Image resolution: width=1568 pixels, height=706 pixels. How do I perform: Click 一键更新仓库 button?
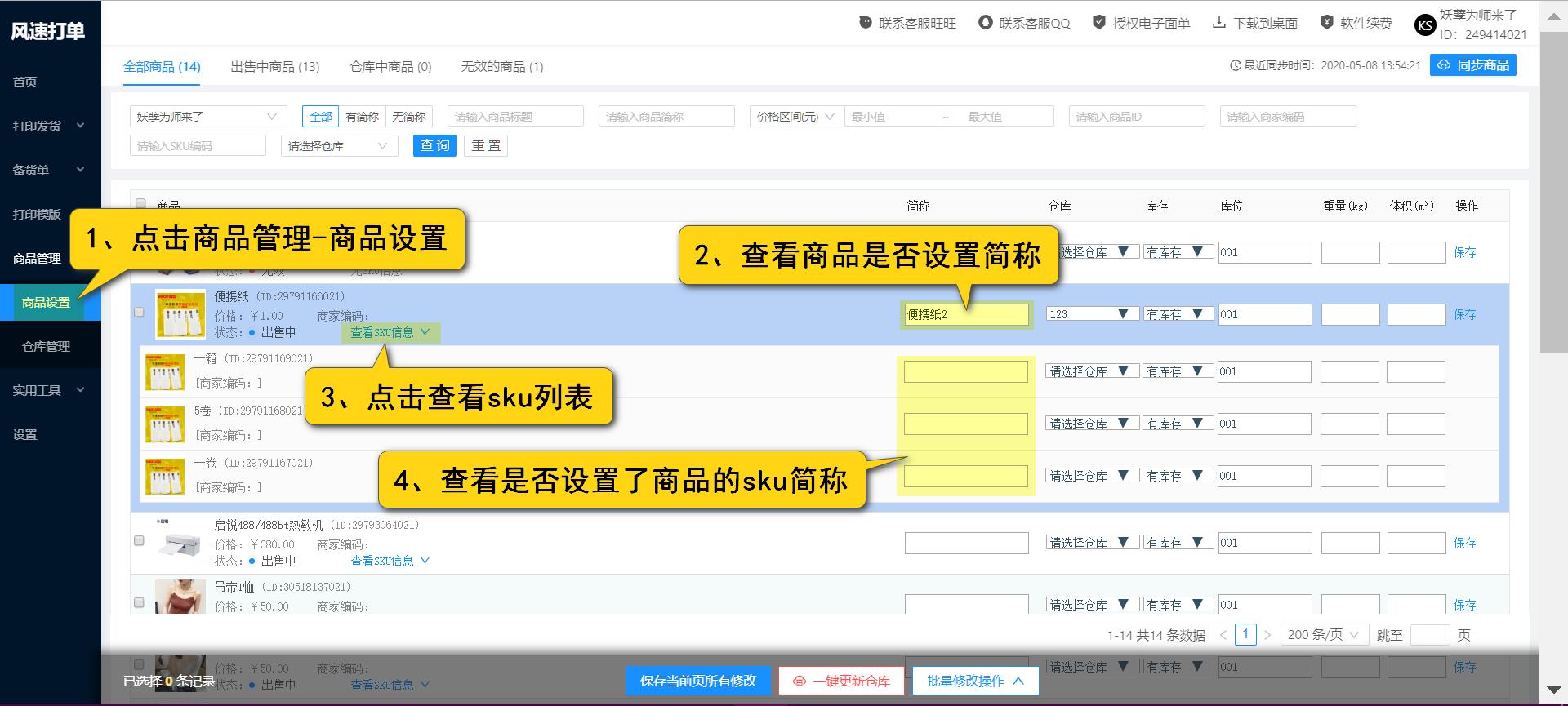[841, 681]
